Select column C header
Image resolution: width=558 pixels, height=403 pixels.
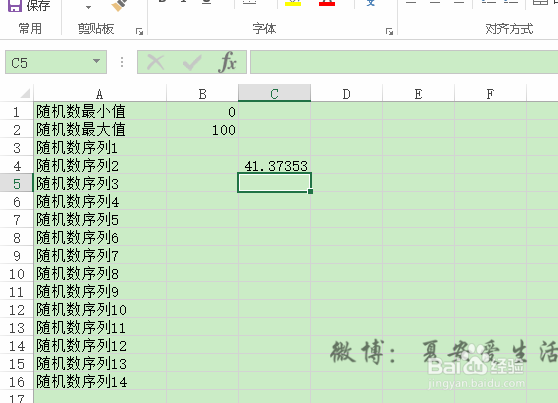click(x=274, y=94)
